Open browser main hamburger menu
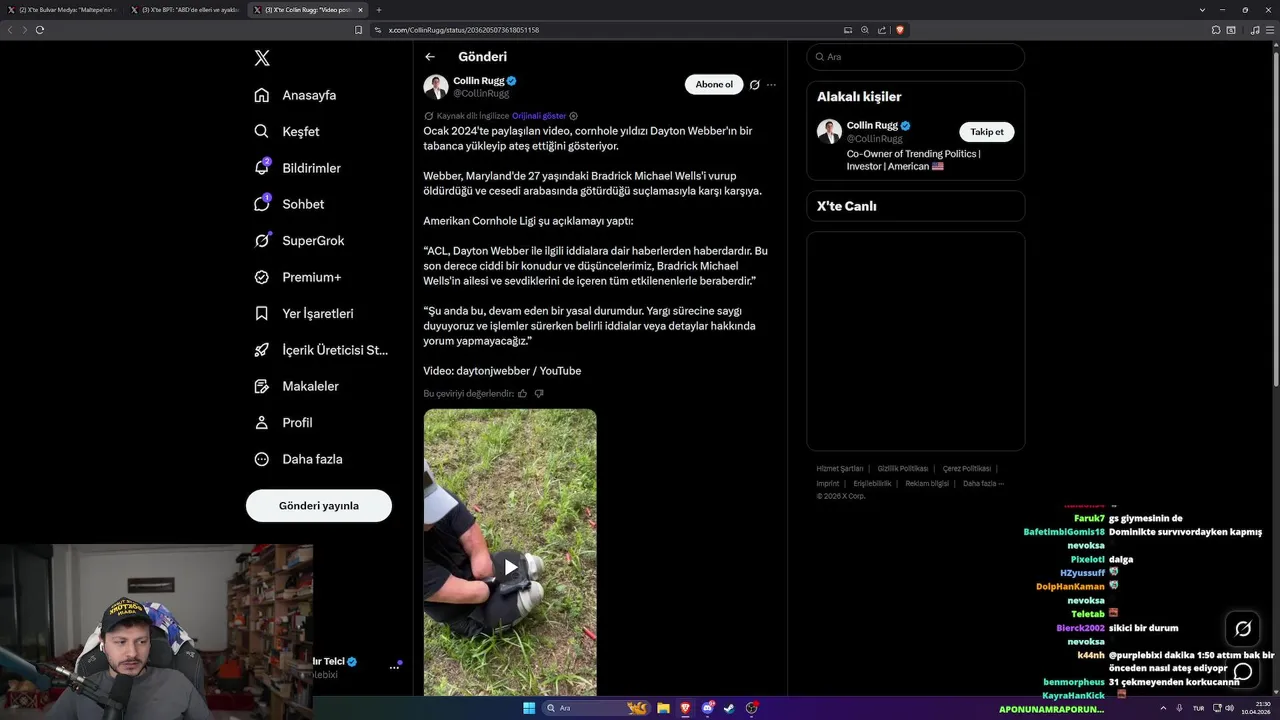The height and width of the screenshot is (720, 1280). click(x=1270, y=30)
